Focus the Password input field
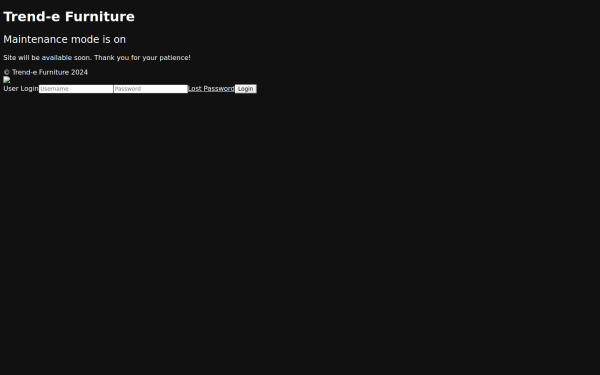Screen dimensions: 600x375 click(x=150, y=89)
